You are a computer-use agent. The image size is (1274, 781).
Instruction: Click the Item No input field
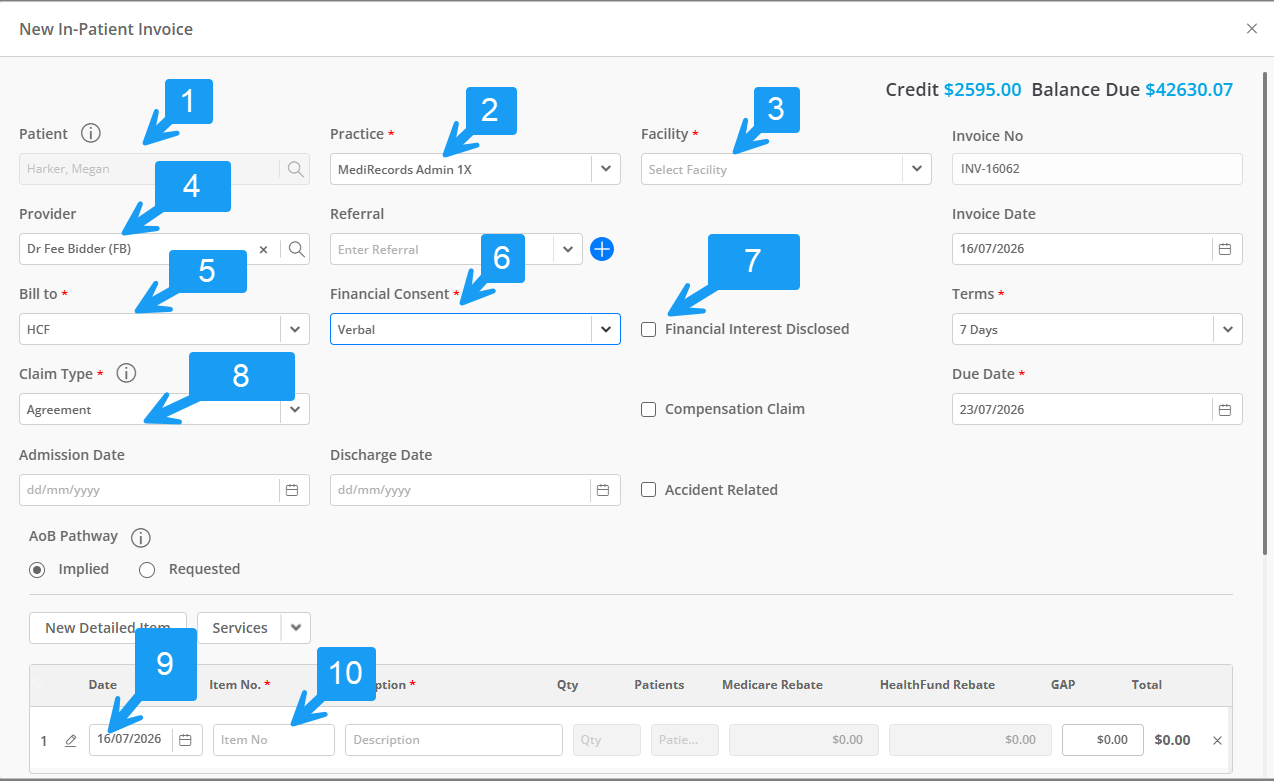pos(274,740)
